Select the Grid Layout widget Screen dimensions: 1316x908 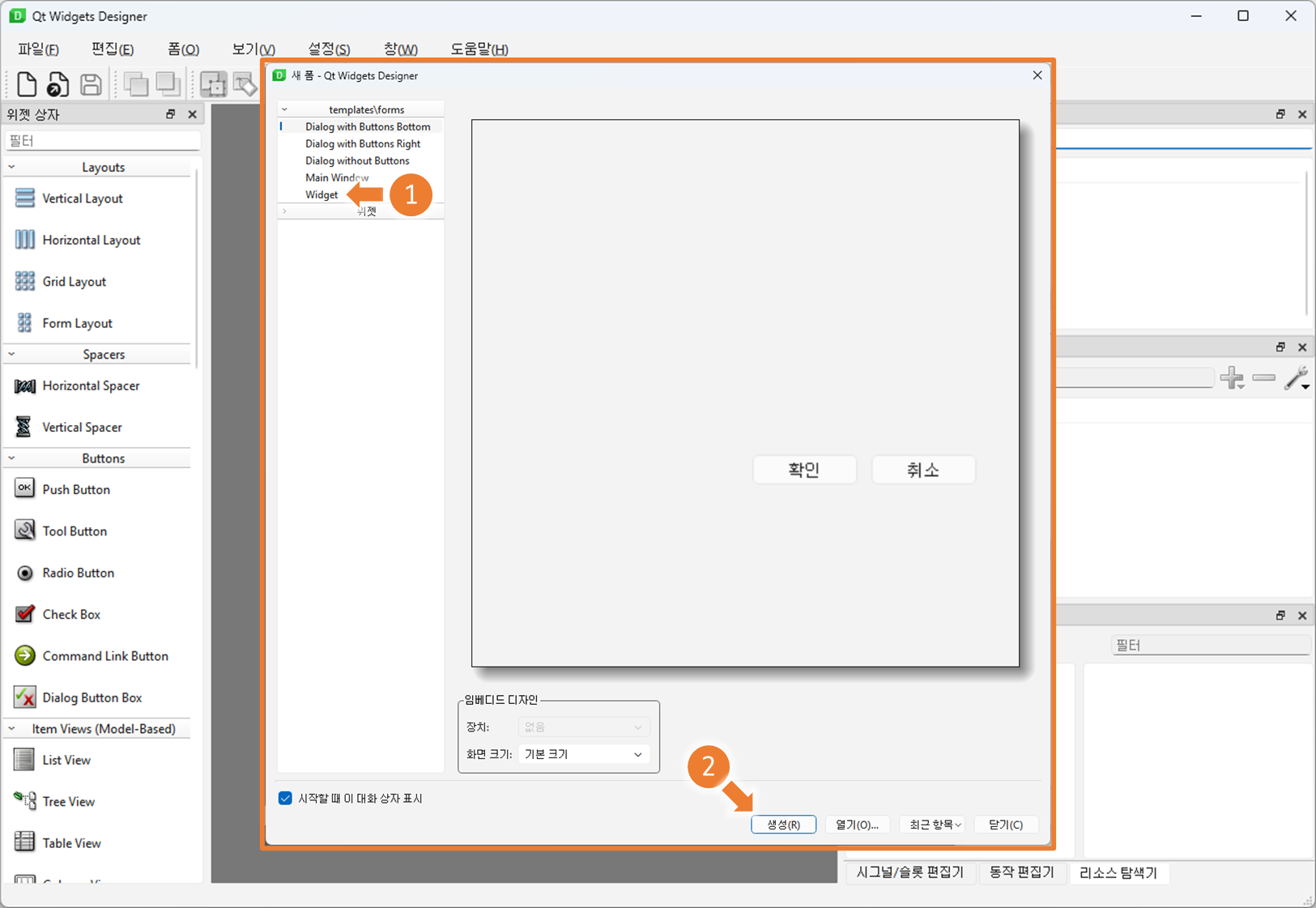75,282
